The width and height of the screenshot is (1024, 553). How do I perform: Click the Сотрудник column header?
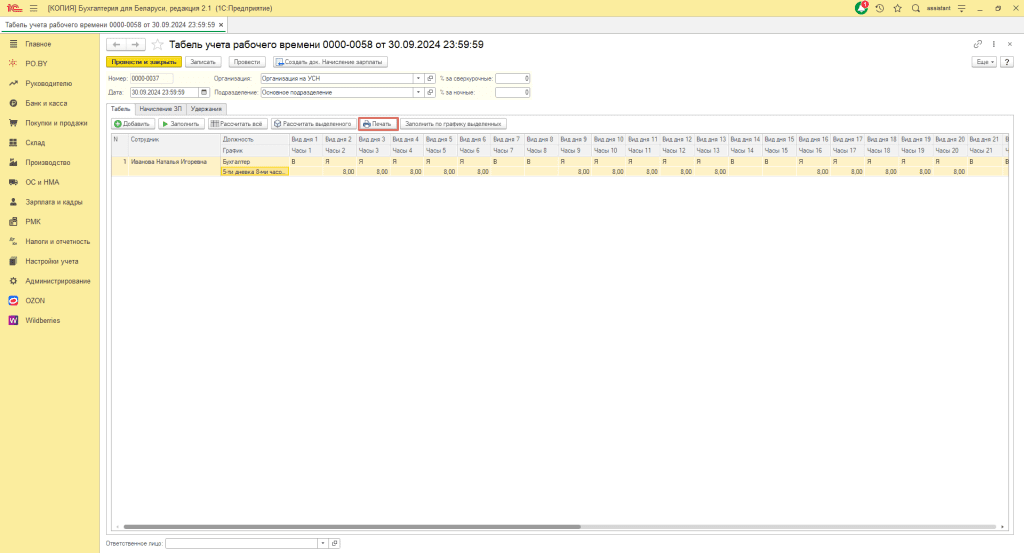(x=174, y=140)
